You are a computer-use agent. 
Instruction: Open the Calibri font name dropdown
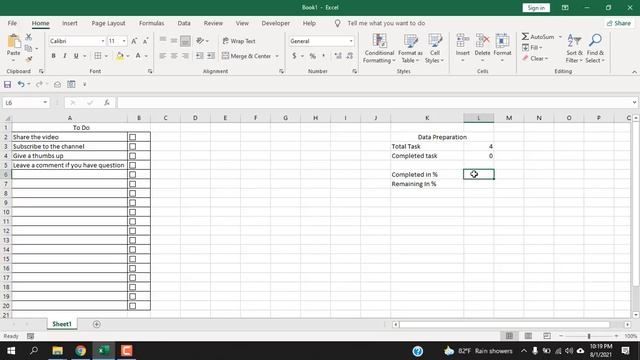(x=103, y=41)
